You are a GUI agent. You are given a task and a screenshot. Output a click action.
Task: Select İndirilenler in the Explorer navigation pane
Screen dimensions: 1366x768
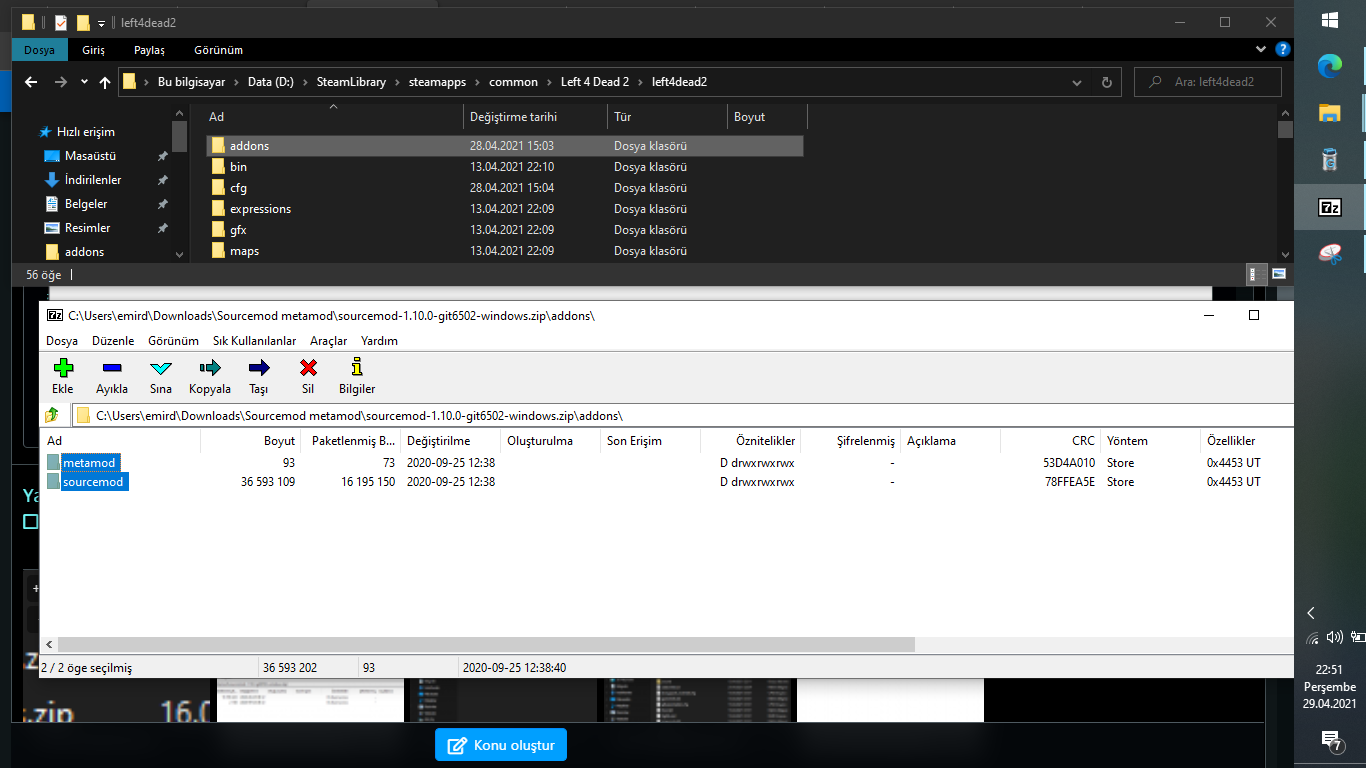[x=93, y=180]
